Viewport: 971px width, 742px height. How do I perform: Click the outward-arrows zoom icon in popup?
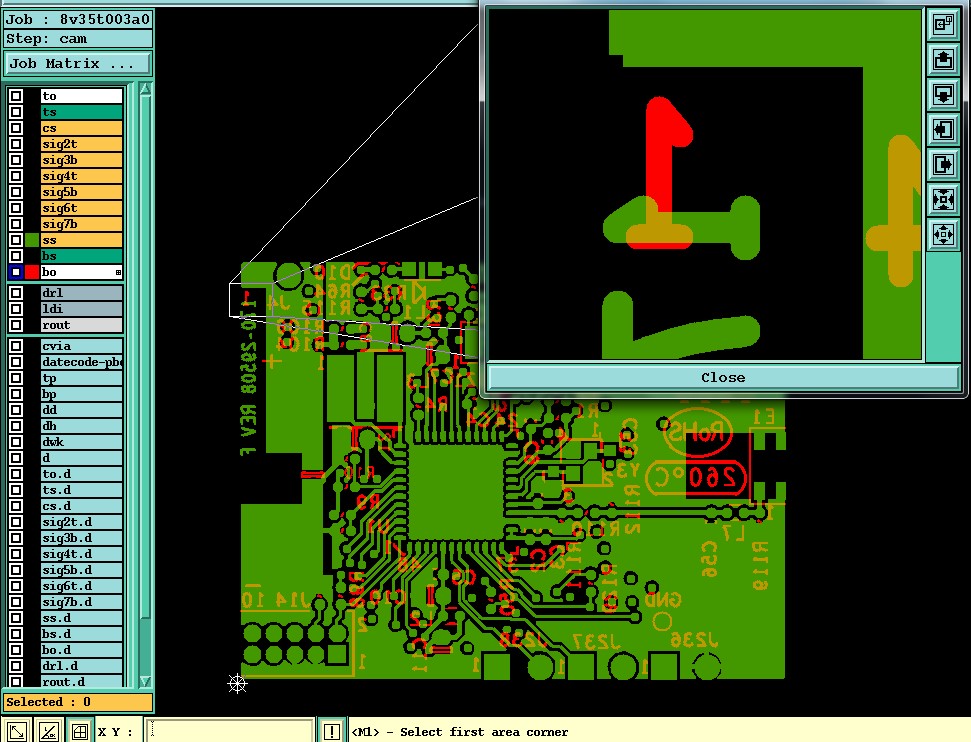[943, 235]
